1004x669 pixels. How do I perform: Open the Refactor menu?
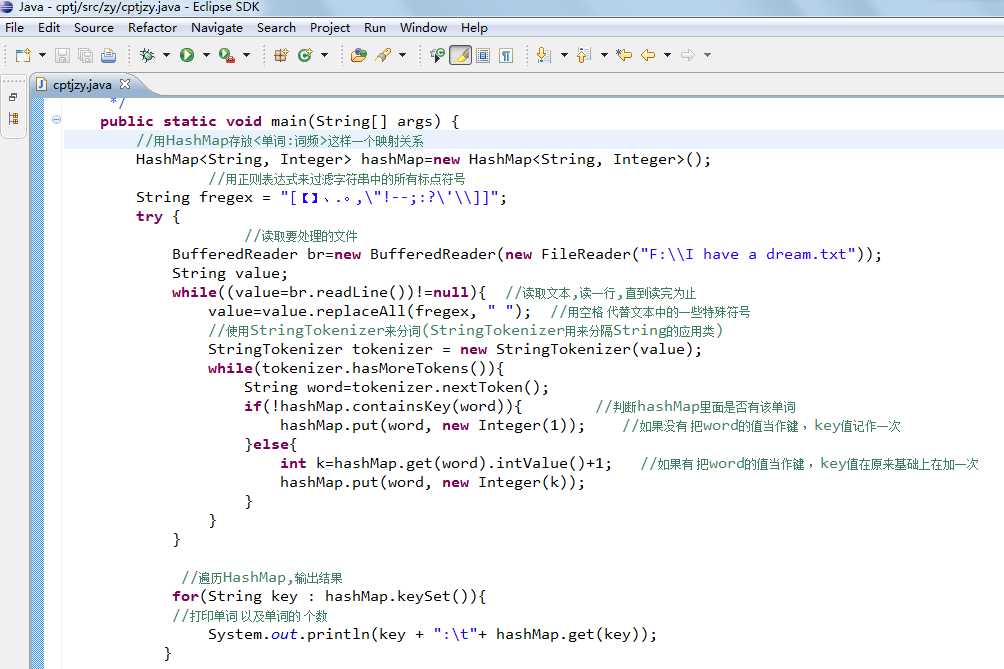(x=152, y=28)
